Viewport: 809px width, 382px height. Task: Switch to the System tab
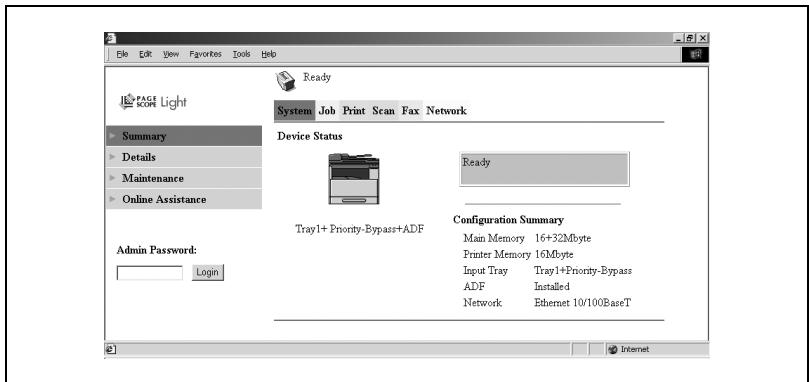tap(295, 110)
